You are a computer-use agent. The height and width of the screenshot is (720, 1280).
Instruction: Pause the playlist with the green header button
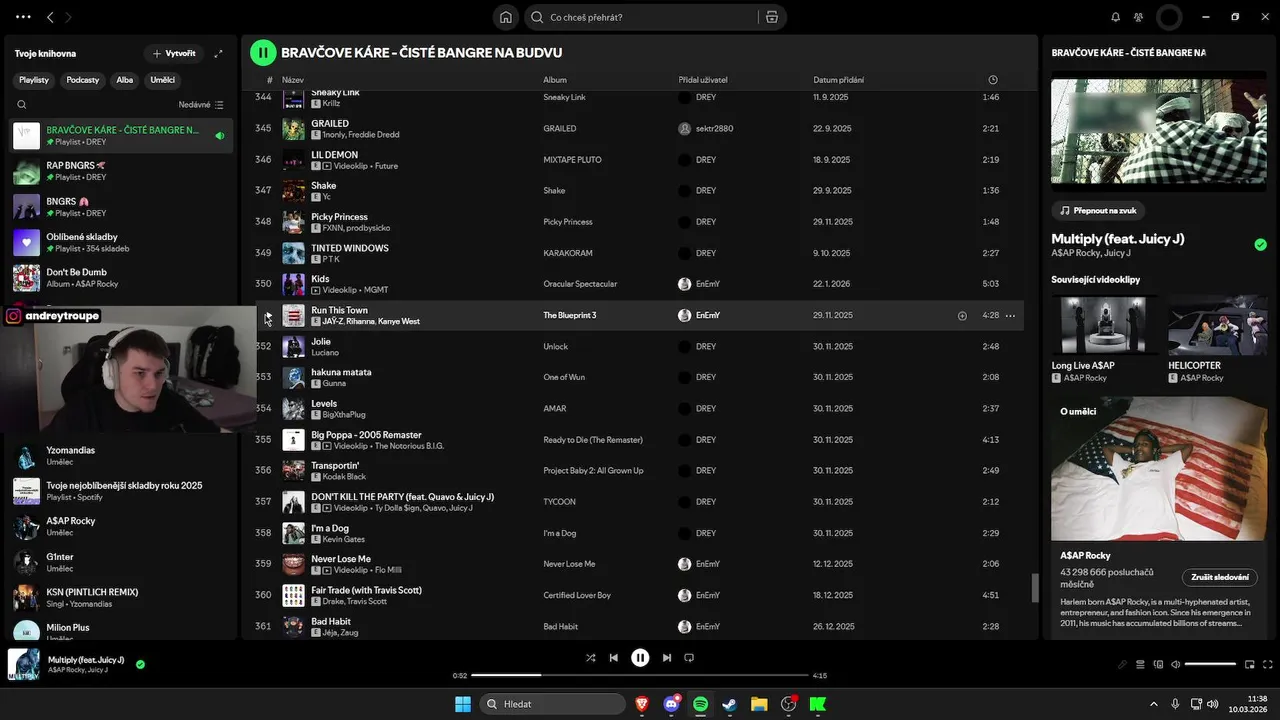(x=263, y=52)
